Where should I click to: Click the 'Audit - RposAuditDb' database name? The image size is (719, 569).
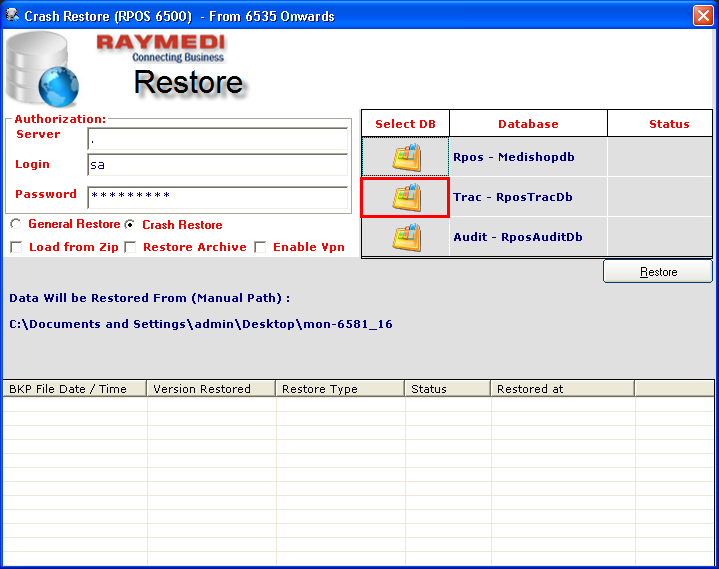pyautogui.click(x=518, y=237)
